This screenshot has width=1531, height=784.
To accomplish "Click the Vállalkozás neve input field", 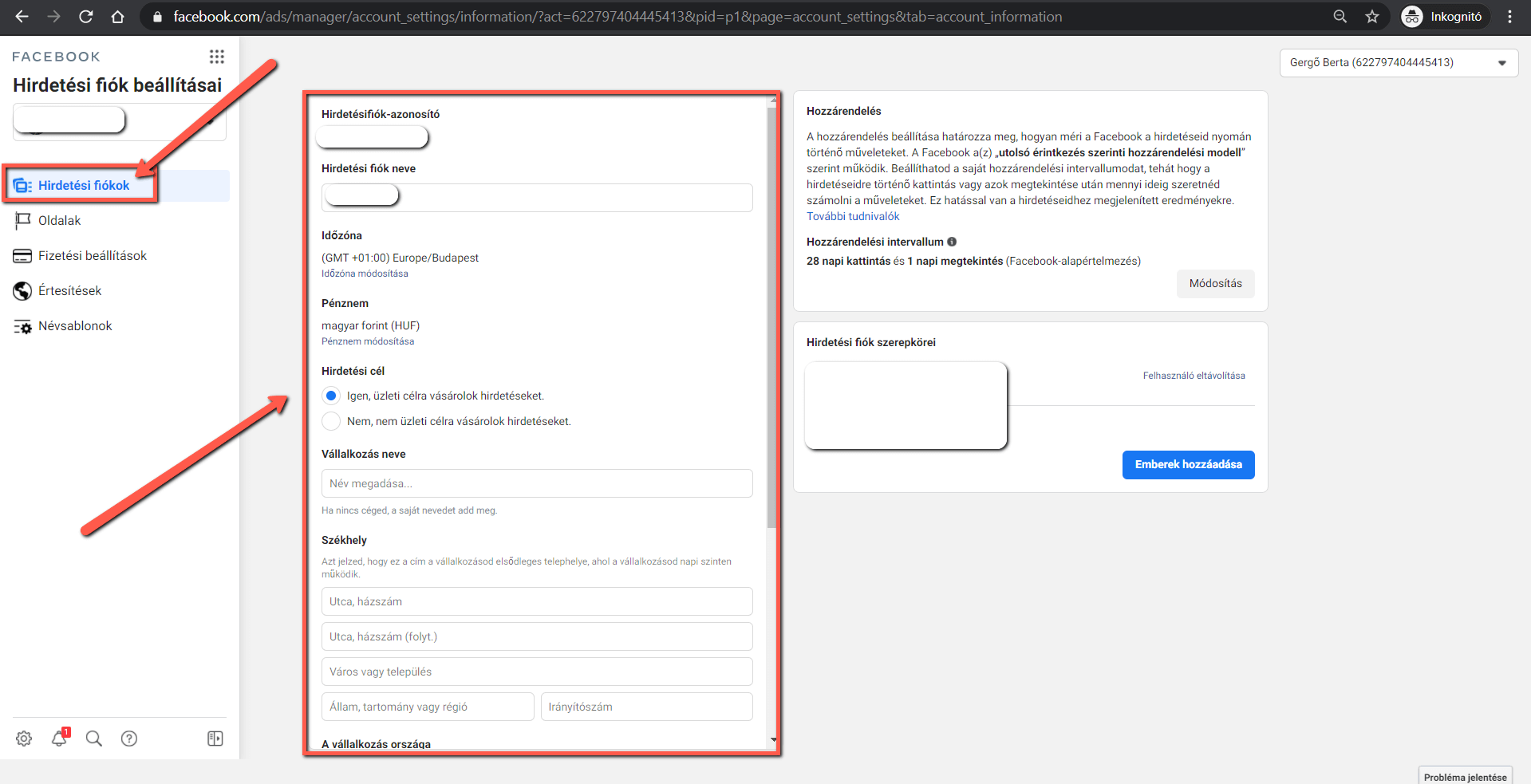I will click(537, 483).
